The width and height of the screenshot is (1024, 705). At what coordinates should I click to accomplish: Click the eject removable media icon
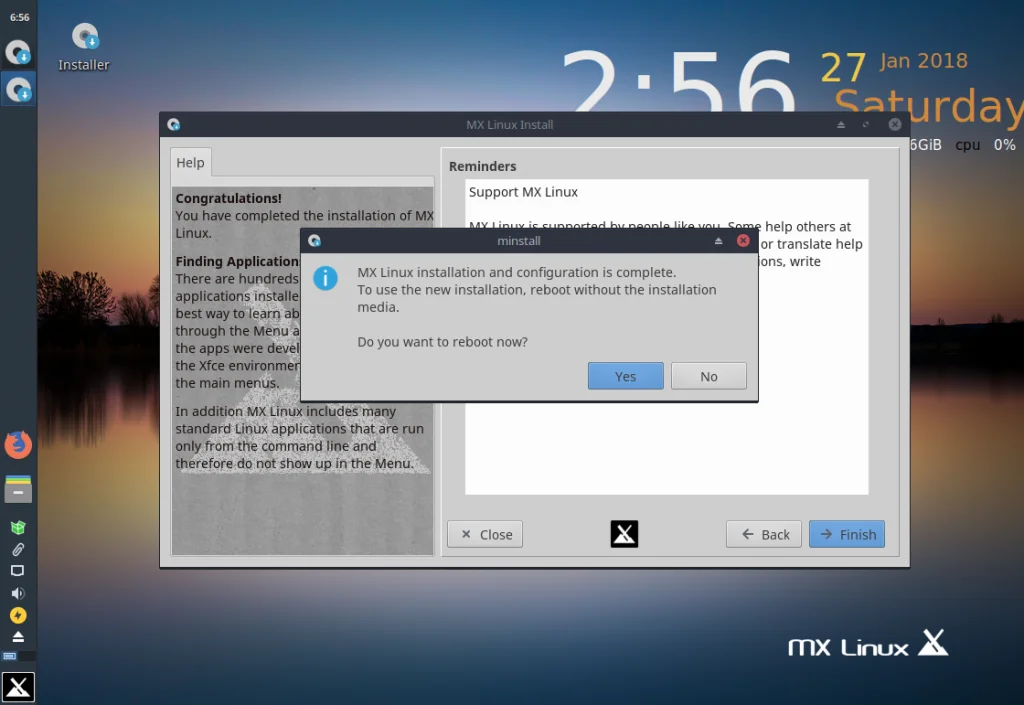(18, 636)
